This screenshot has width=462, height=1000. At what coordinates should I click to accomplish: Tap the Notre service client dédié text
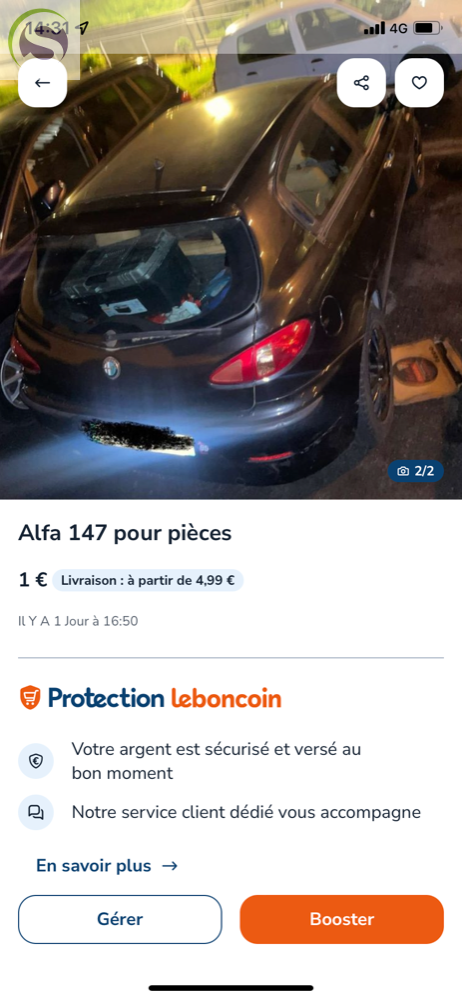(x=246, y=812)
